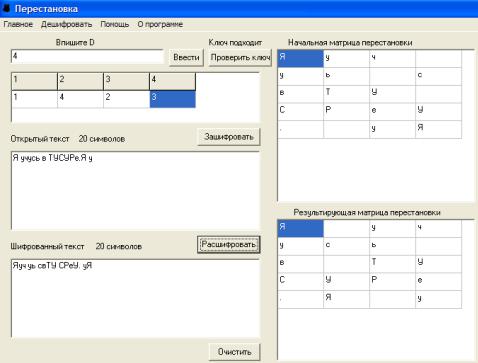Viewport: 478px width, 363px height.
Task: Select the Т cell in Результирующая матрица
Action: 392,264
